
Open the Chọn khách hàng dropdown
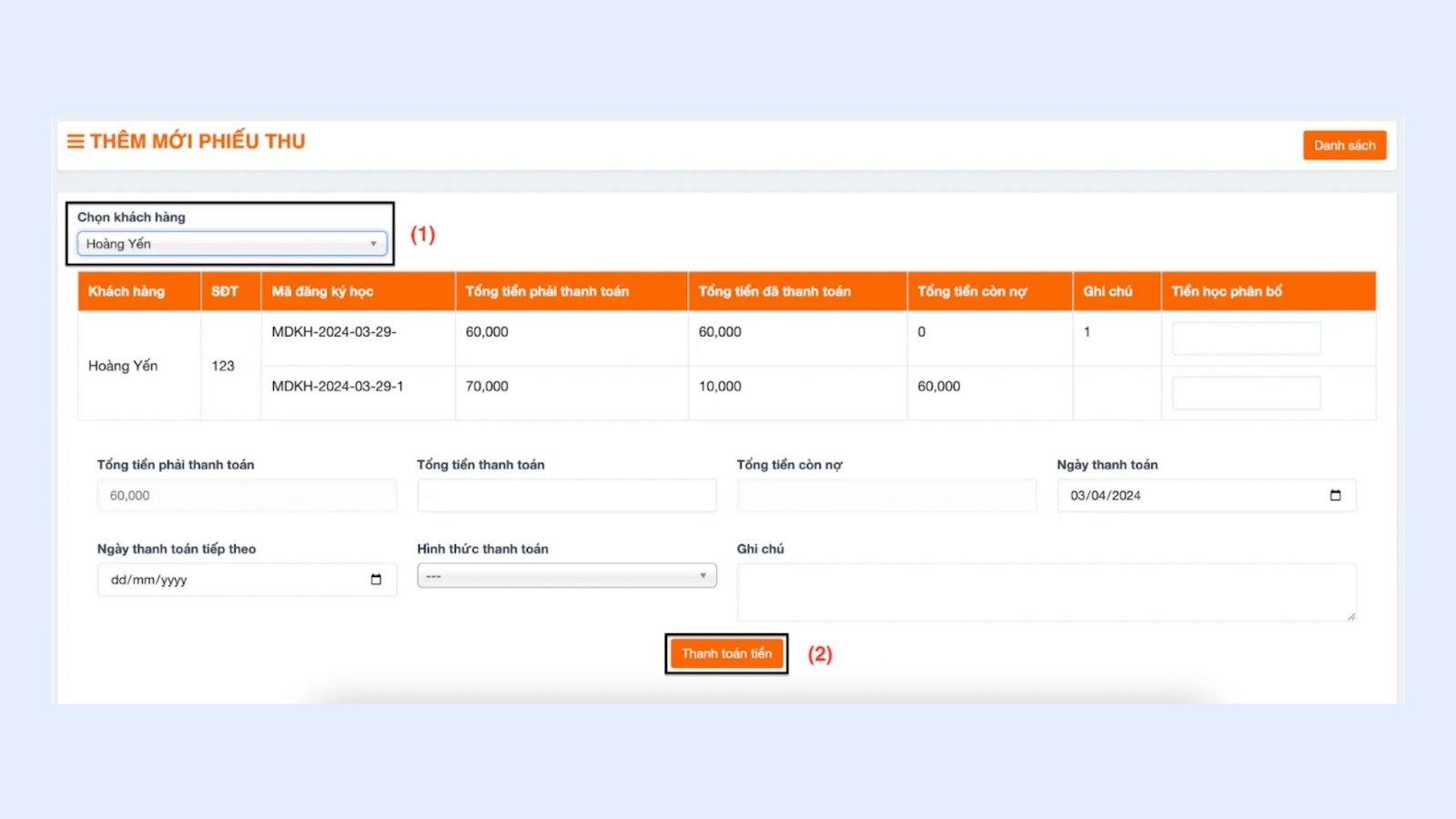[x=232, y=244]
